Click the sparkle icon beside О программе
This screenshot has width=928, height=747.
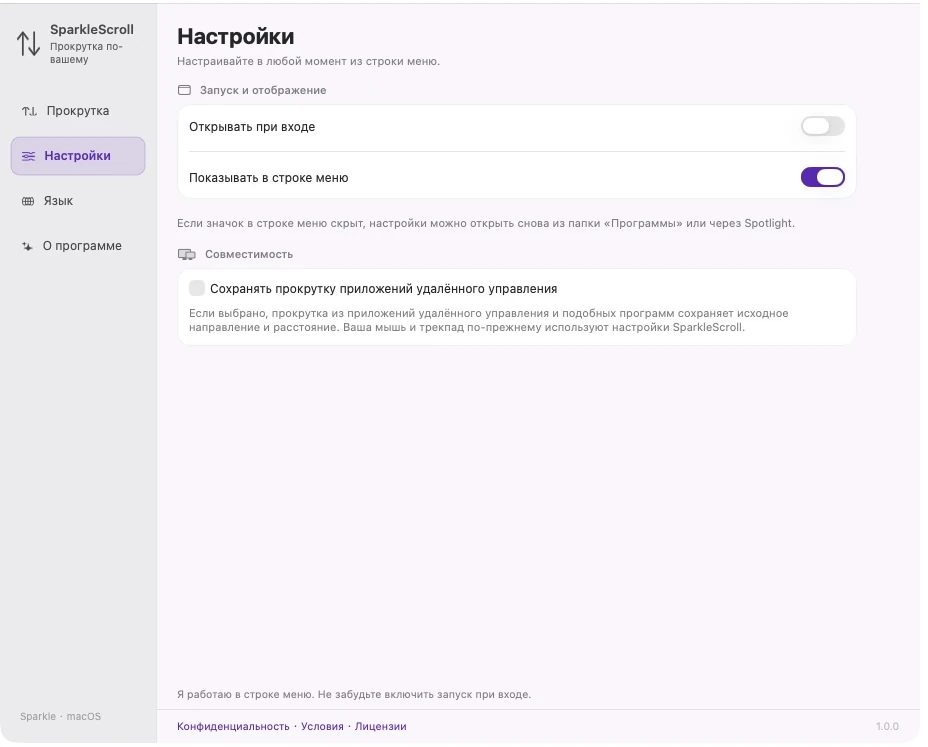27,246
